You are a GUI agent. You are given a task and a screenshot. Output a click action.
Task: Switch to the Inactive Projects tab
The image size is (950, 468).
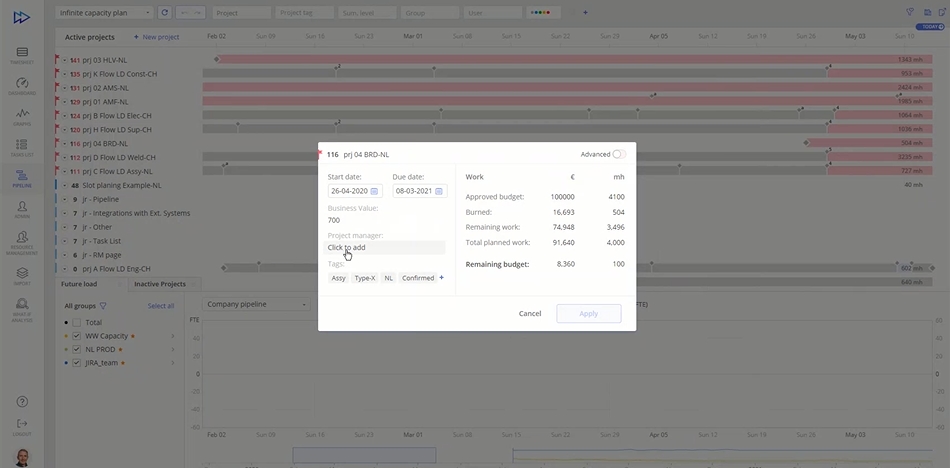[x=160, y=284]
